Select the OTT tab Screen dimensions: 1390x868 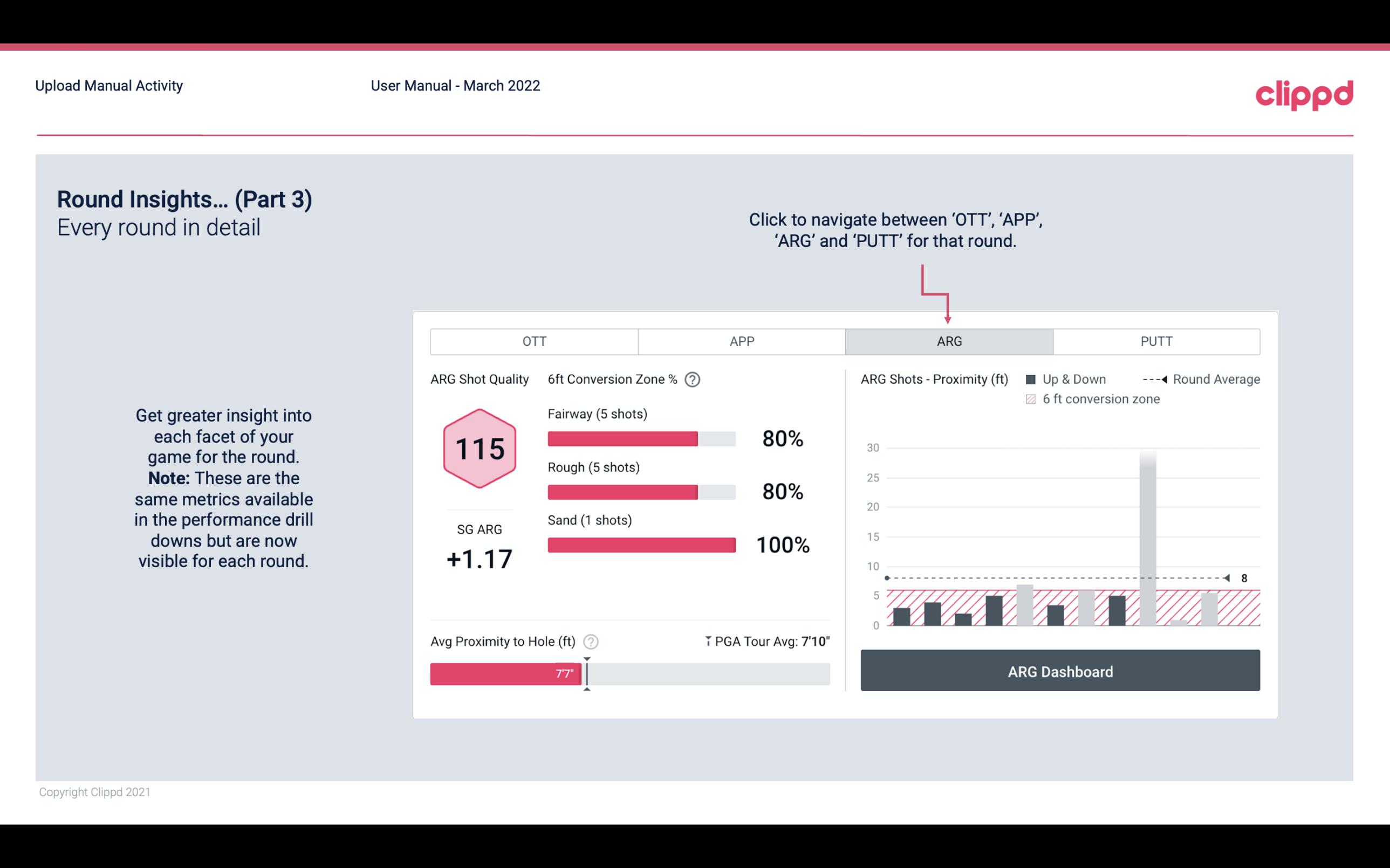click(534, 341)
